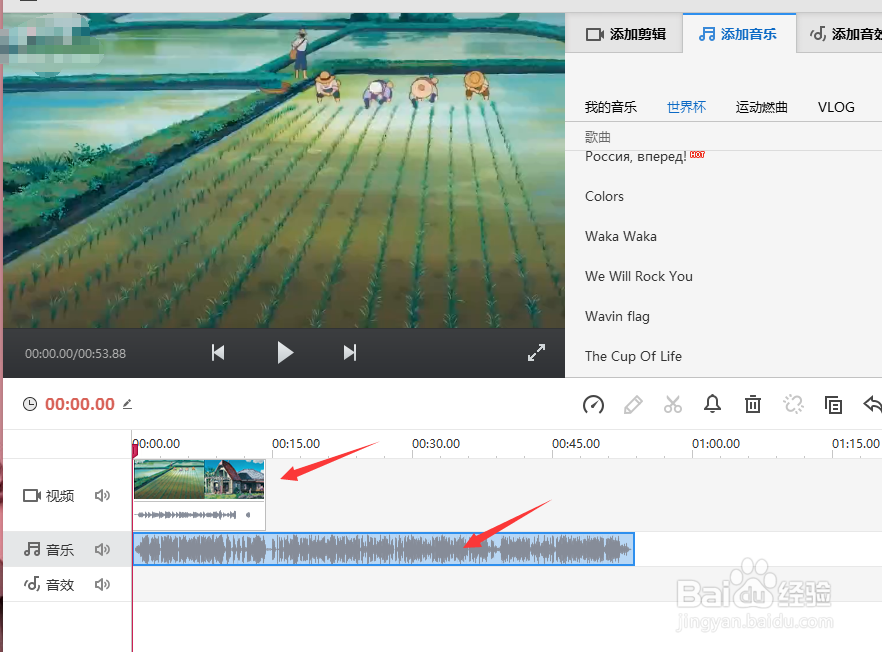Click the 歌曲 column header
The image size is (882, 652).
[597, 137]
